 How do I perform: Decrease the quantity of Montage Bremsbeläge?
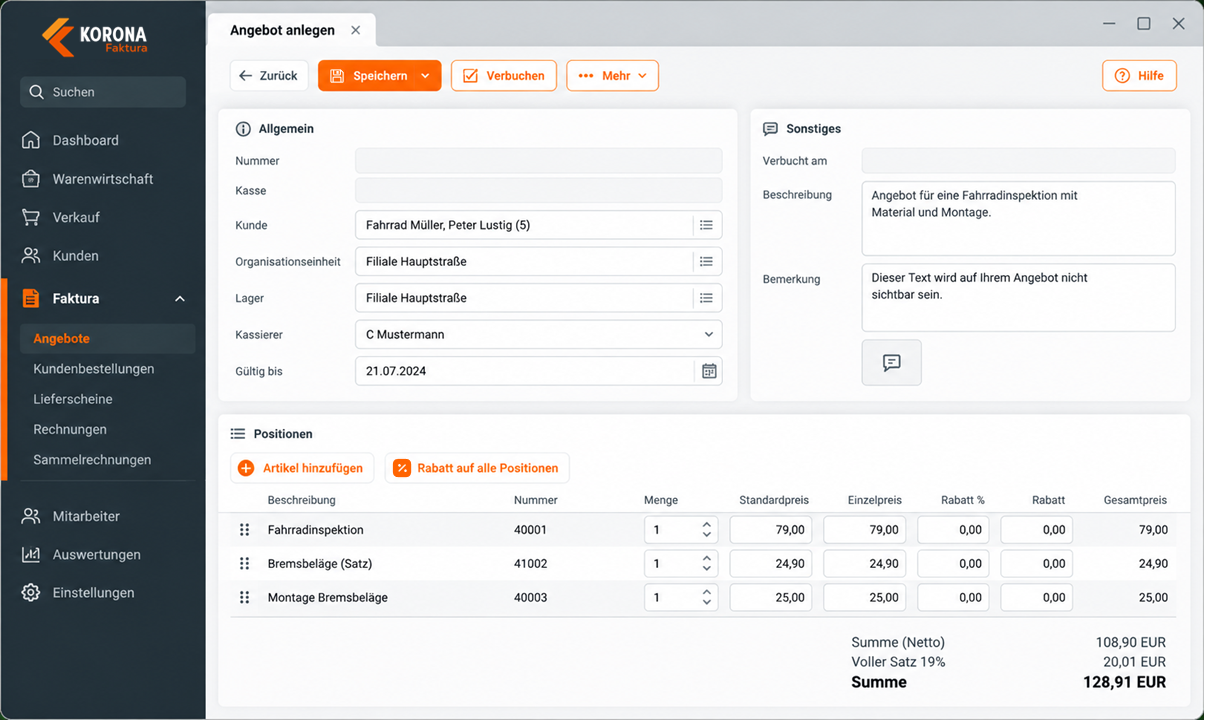click(x=707, y=603)
